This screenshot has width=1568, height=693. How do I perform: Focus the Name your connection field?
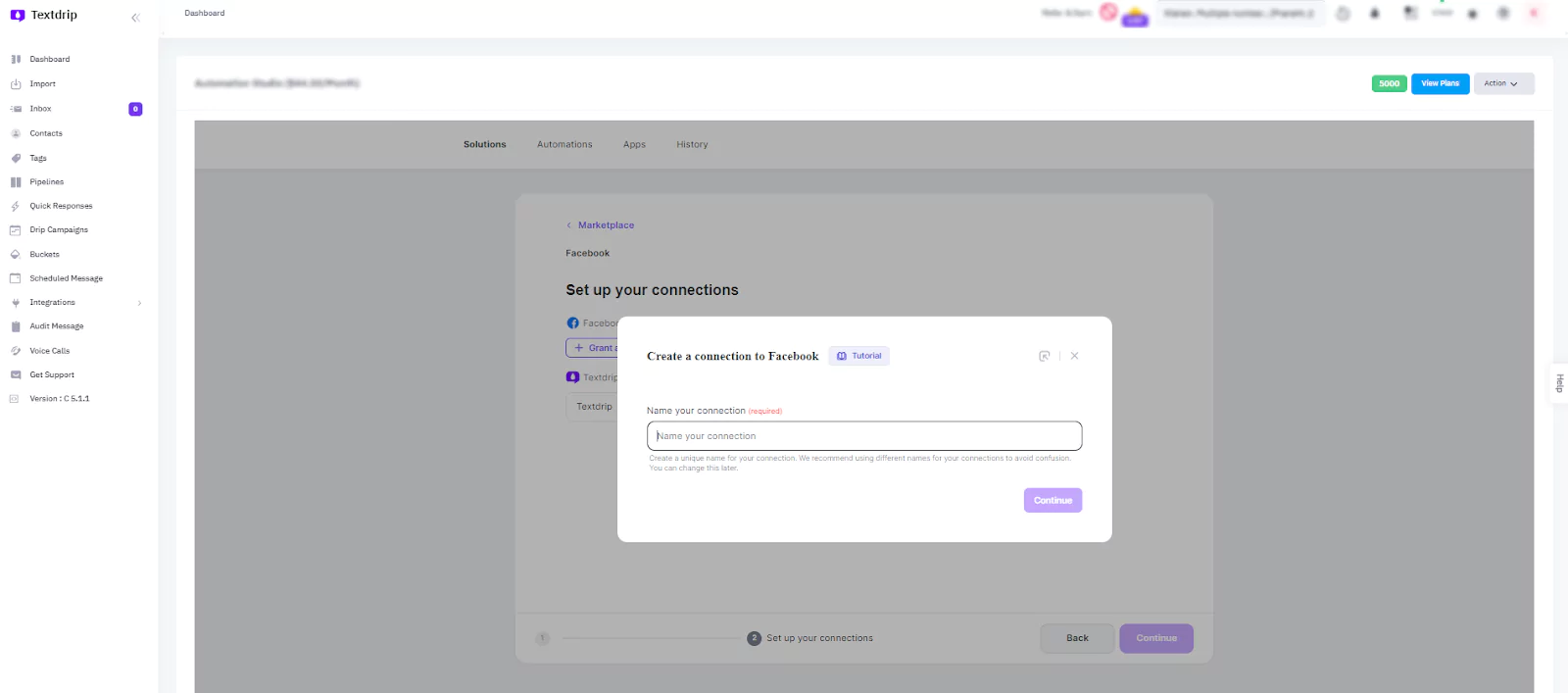[864, 436]
